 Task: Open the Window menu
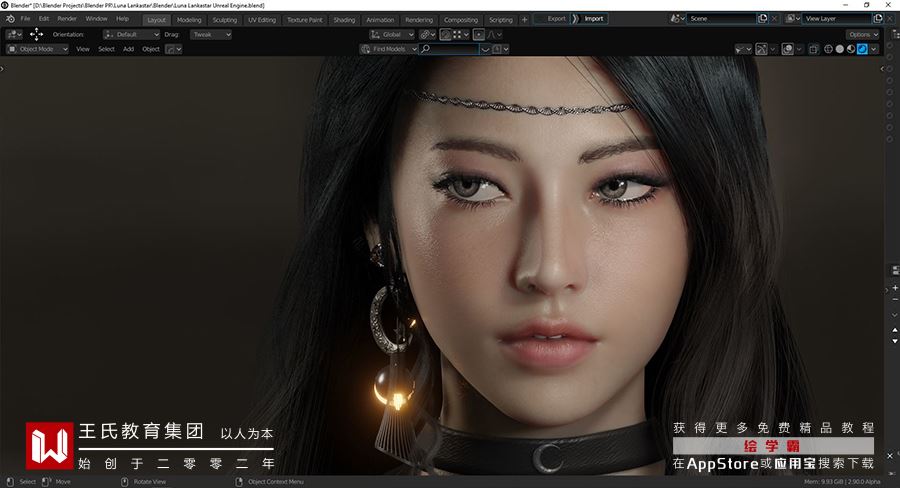point(96,19)
